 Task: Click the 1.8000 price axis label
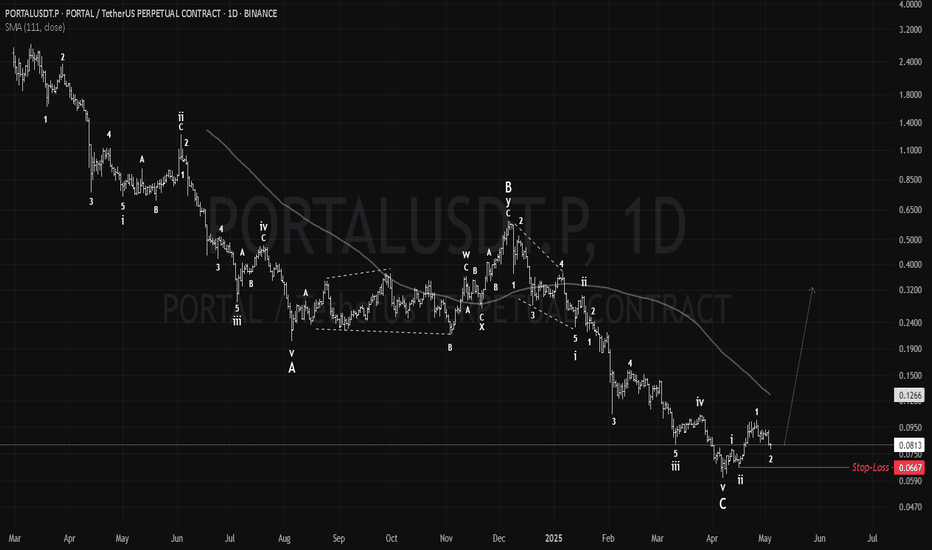pos(910,95)
